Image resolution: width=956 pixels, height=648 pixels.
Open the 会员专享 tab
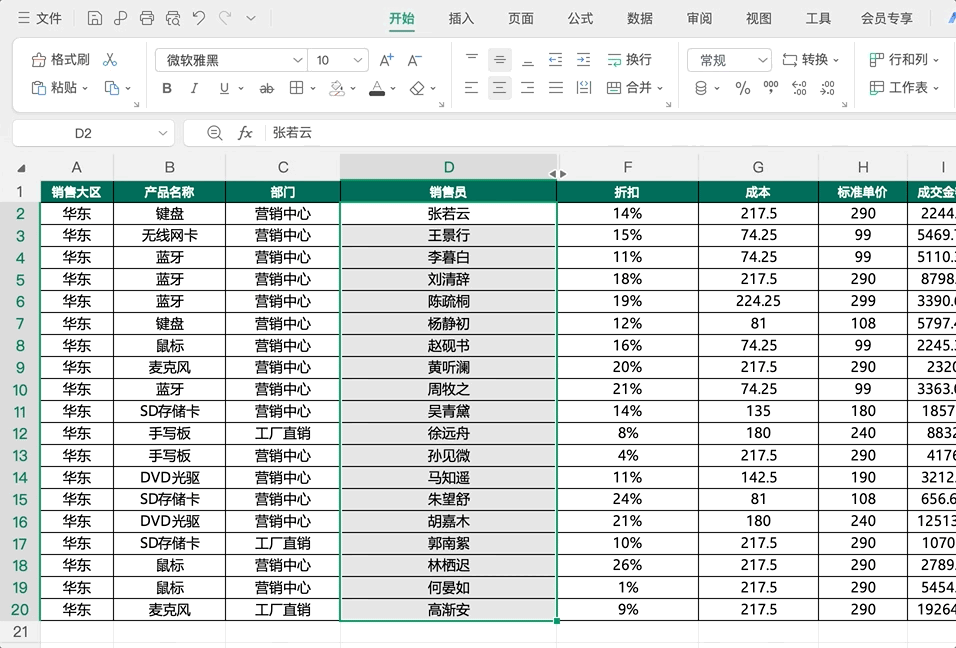[x=886, y=18]
